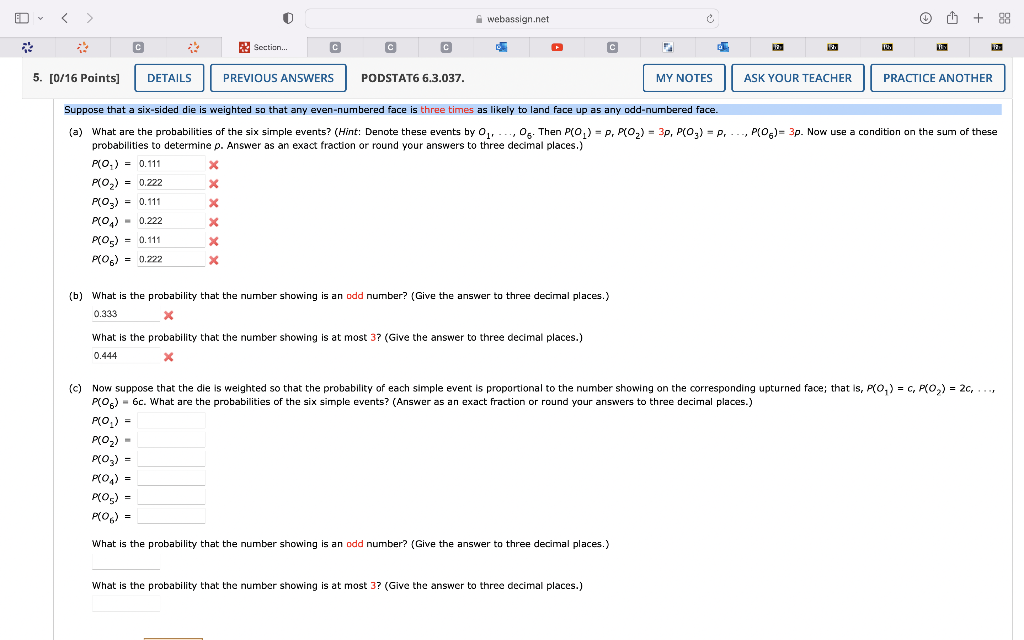The width and height of the screenshot is (1024, 640).
Task: Click the empty part (c) P(O3) field
Action: pyautogui.click(x=171, y=458)
